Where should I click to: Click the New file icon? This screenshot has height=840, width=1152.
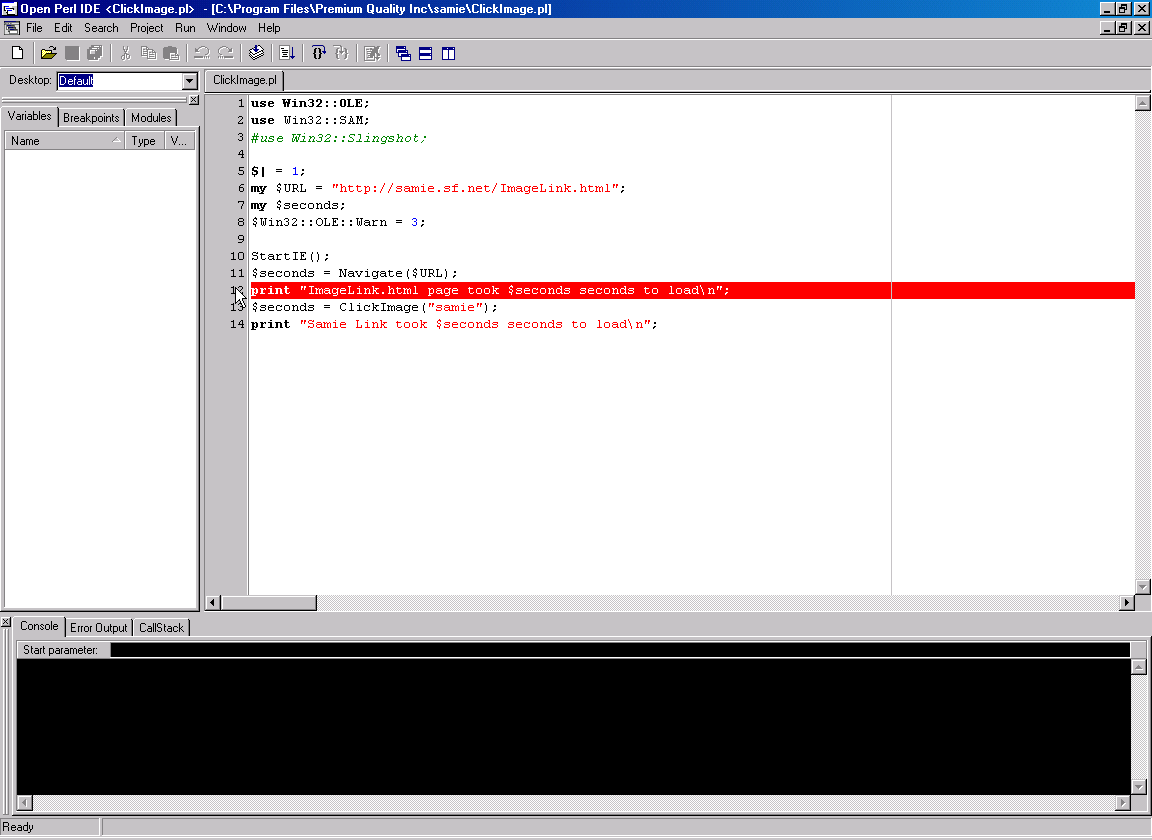[17, 53]
